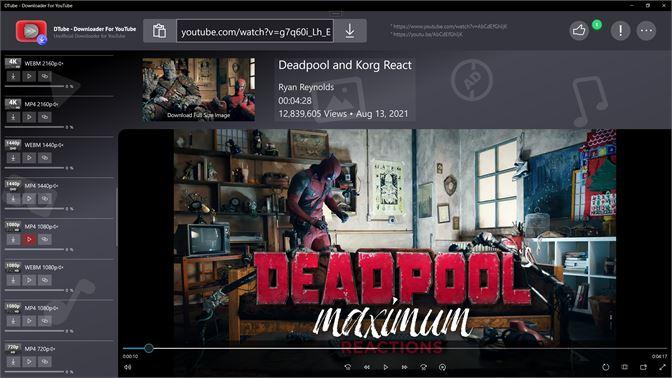
Task: Download the MP4 1440p format
Action: point(13,199)
